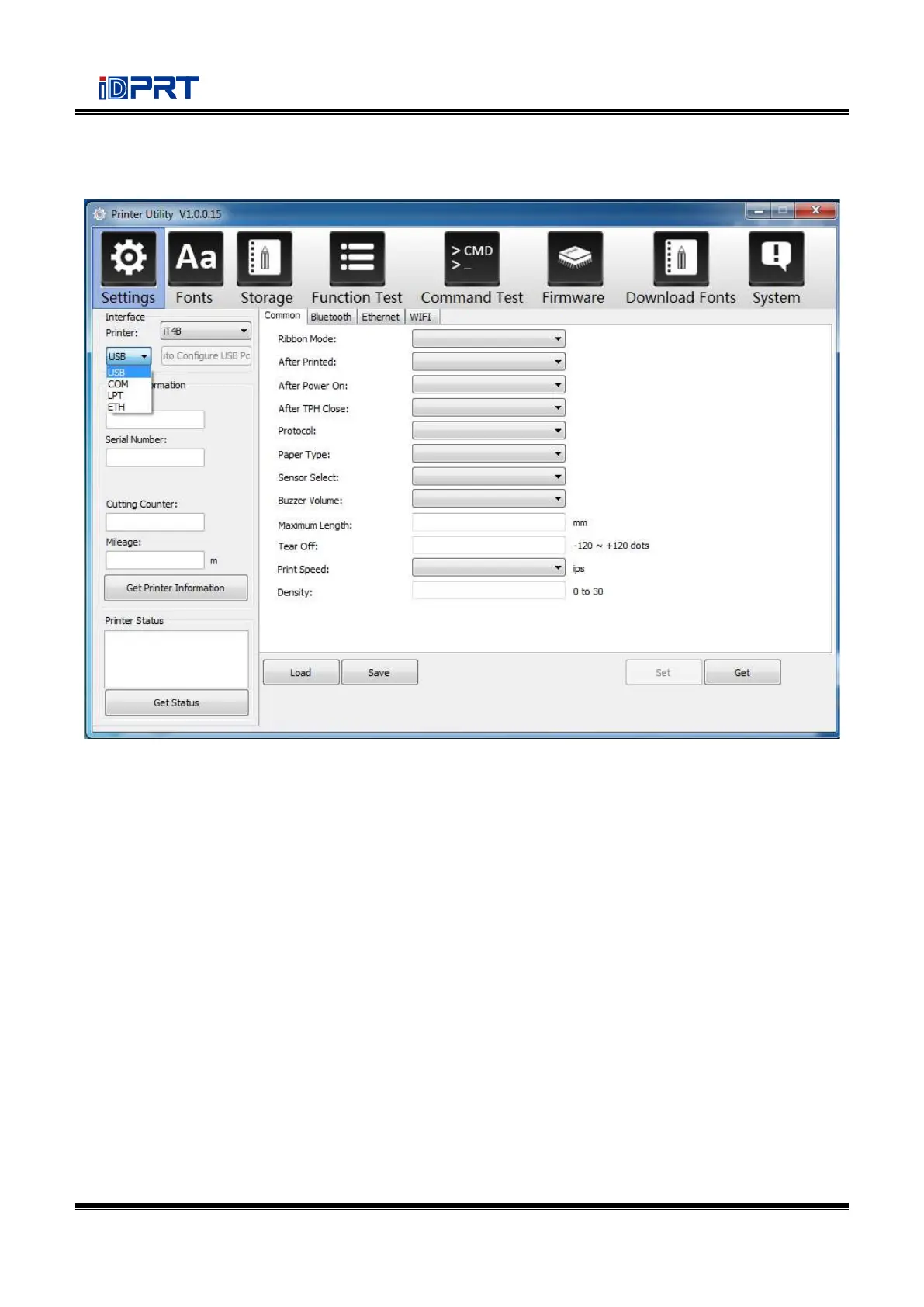
Task: Open the Firmware chip icon
Action: pos(575,258)
